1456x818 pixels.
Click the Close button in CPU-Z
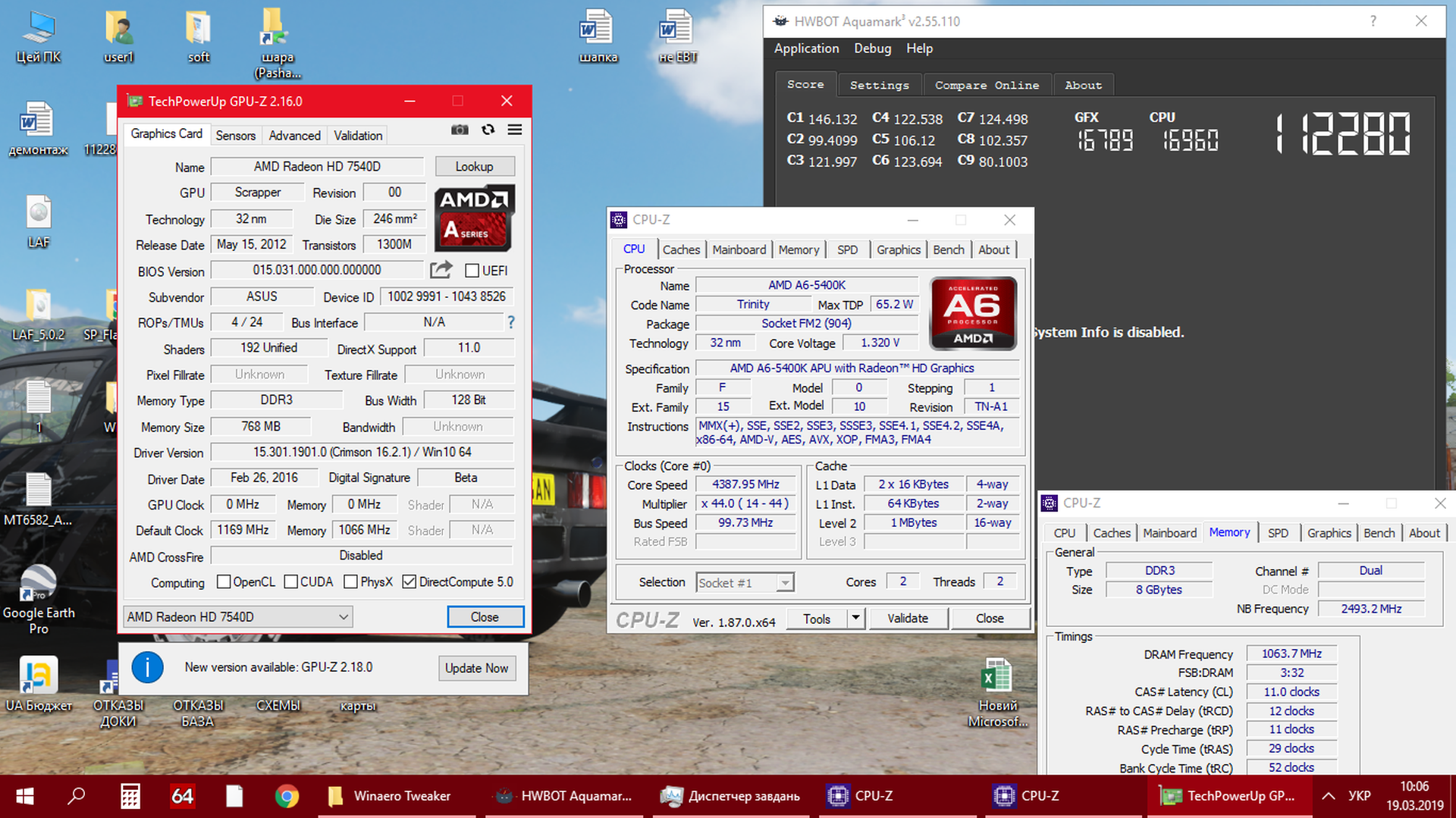point(989,619)
